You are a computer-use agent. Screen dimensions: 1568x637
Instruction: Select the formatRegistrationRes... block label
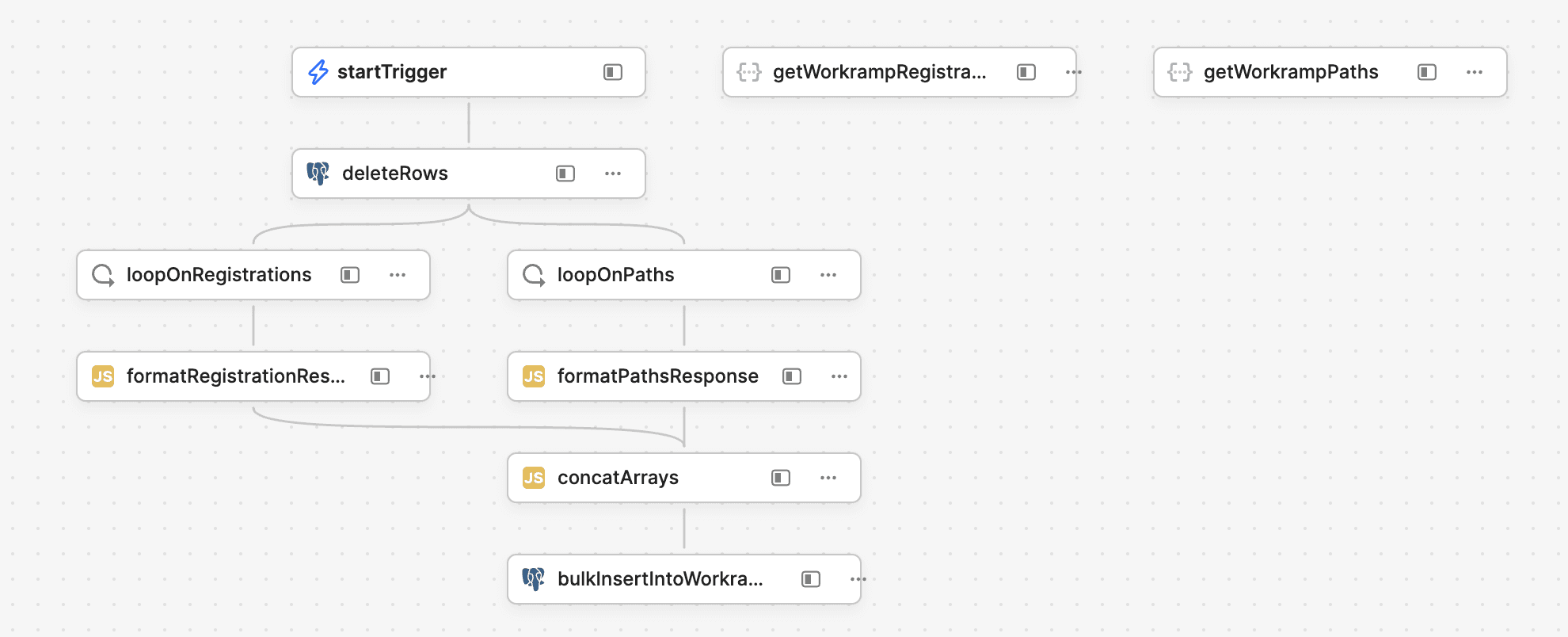click(235, 376)
